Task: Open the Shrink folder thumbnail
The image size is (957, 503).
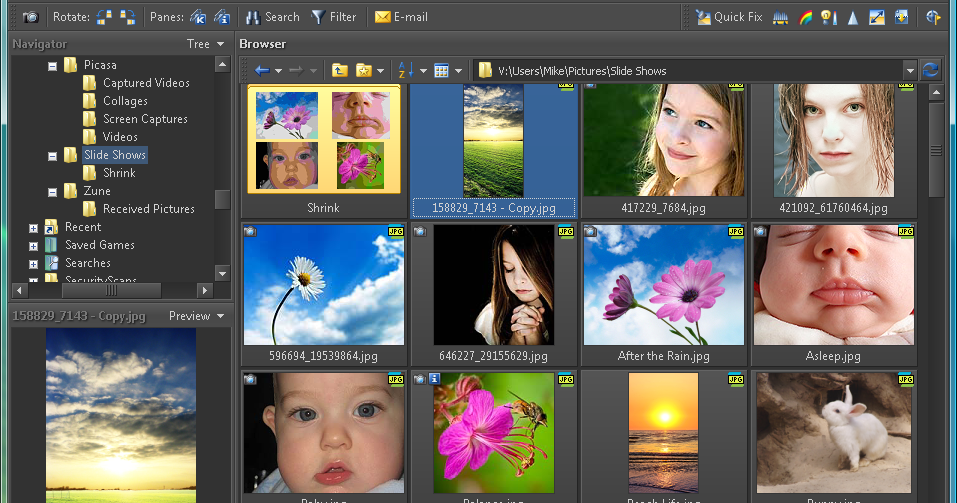Action: (323, 140)
